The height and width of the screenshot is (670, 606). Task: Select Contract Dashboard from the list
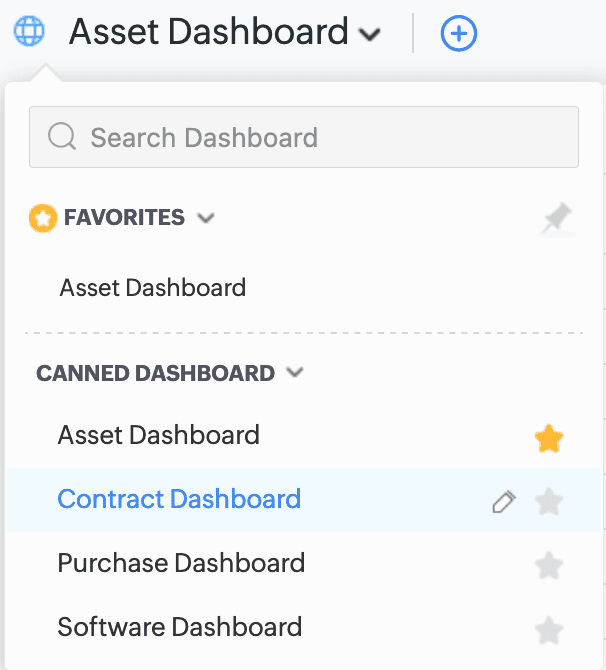point(179,499)
